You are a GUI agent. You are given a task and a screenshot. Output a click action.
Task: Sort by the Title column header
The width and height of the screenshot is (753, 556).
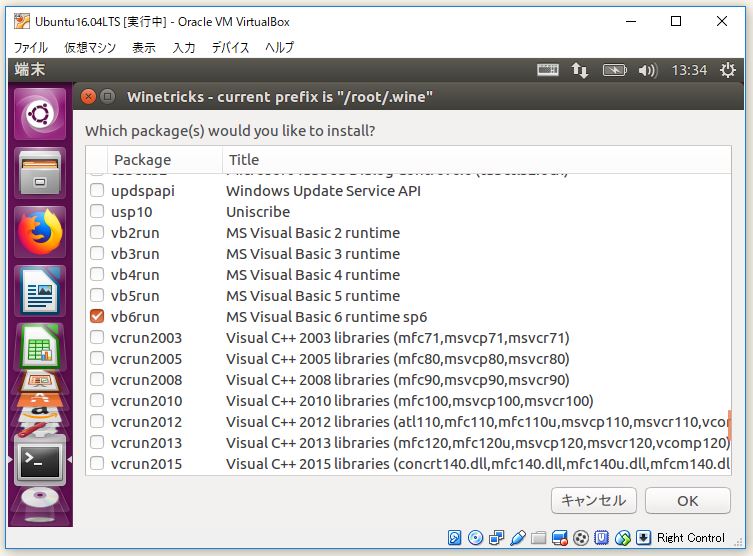tap(476, 159)
